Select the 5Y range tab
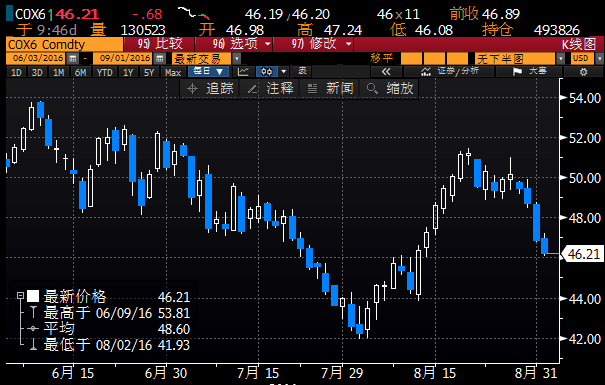Image resolution: width=605 pixels, height=385 pixels. tap(149, 72)
